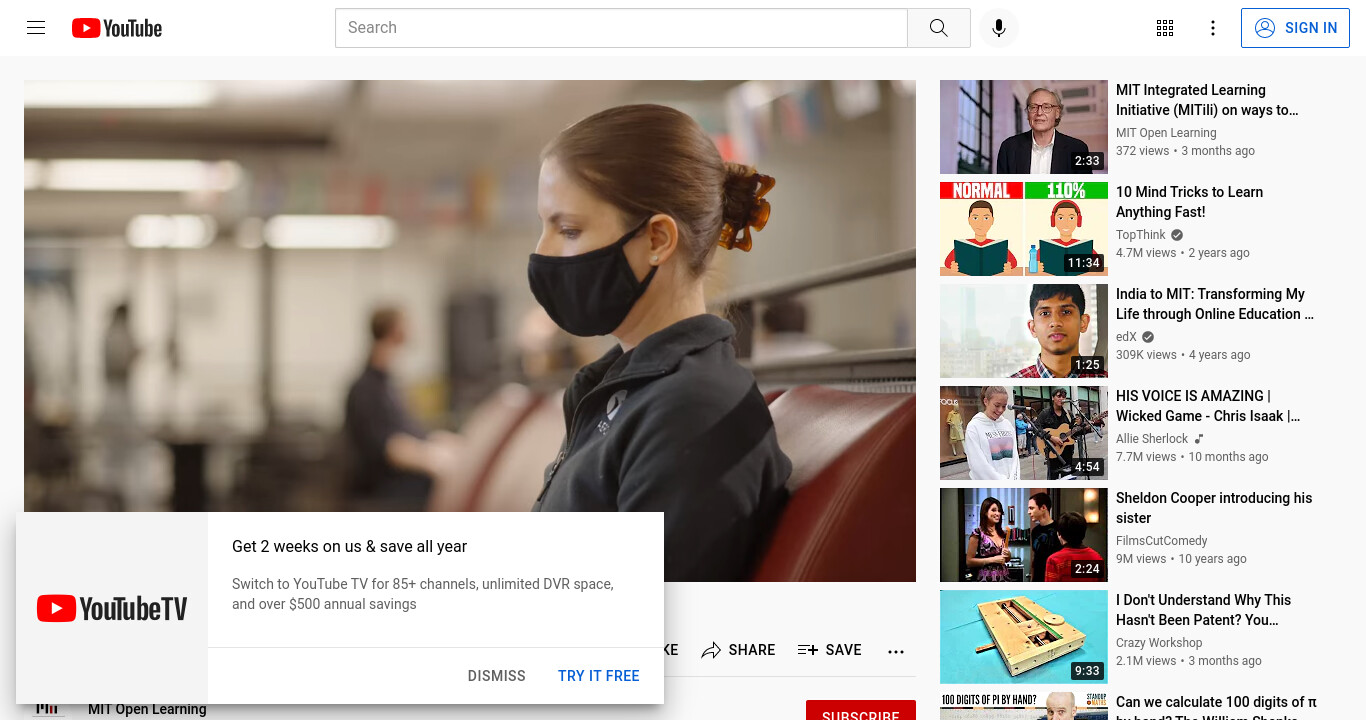This screenshot has width=1366, height=720.
Task: Open the India to MIT thumbnail
Action: [1024, 331]
